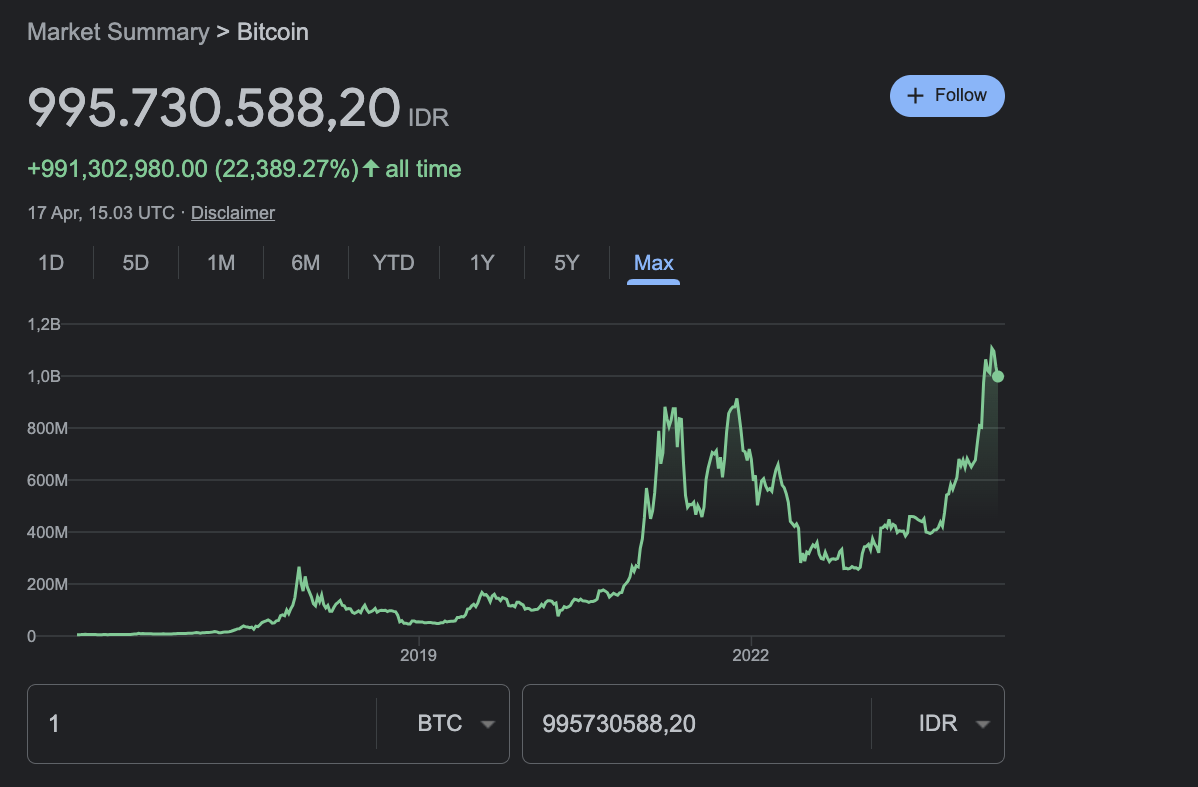Viewport: 1198px width, 787px height.
Task: Click the Follow button
Action: click(947, 96)
